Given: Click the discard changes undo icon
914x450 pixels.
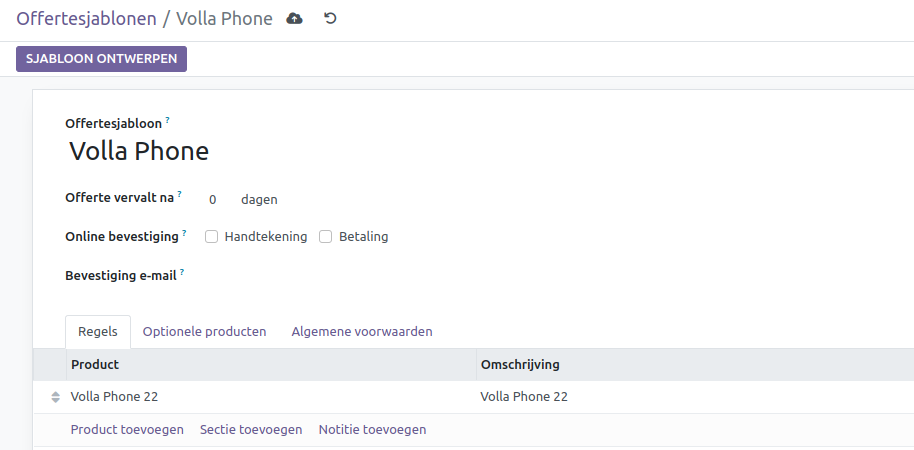Looking at the screenshot, I should click(330, 19).
